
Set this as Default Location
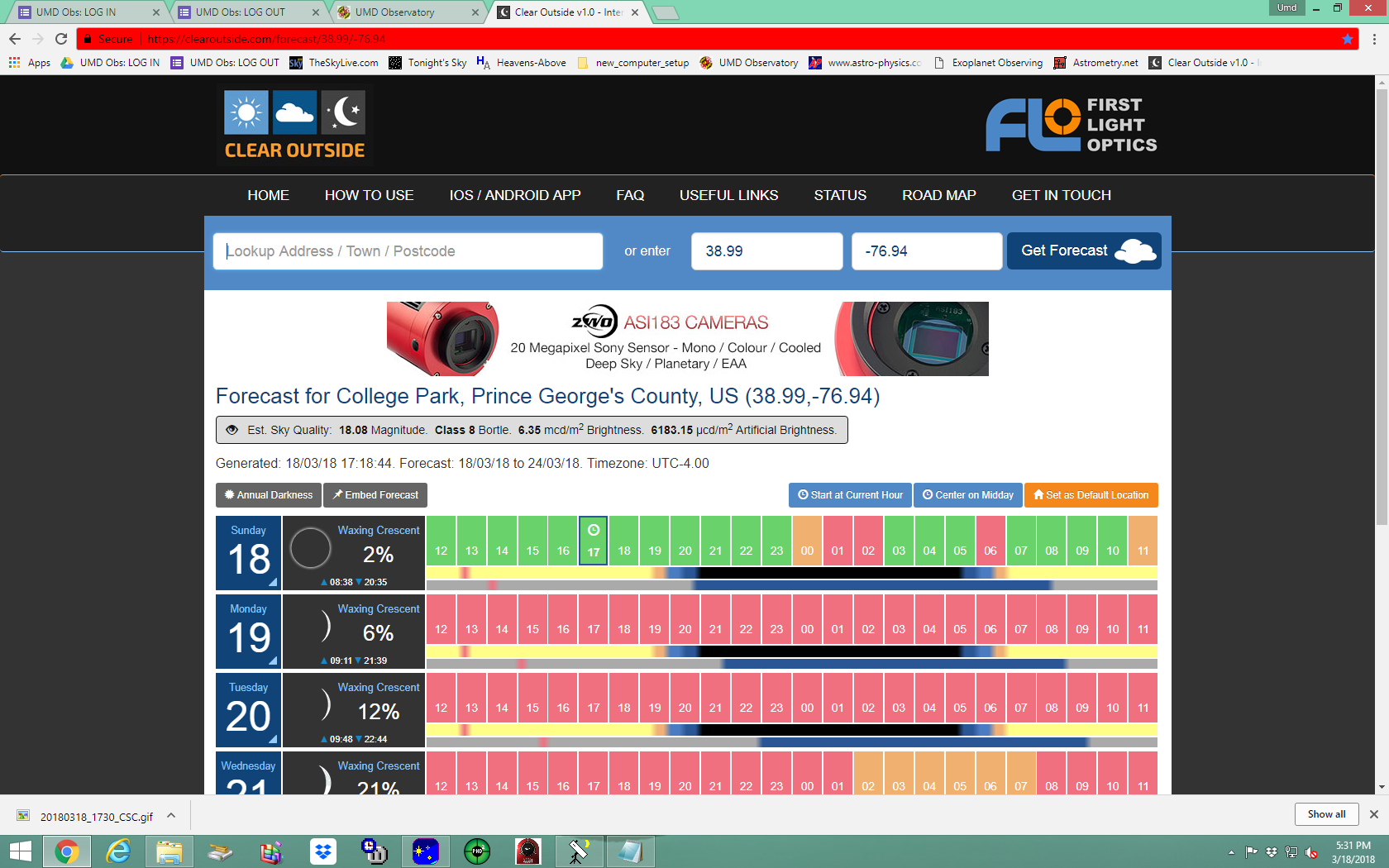(x=1091, y=495)
